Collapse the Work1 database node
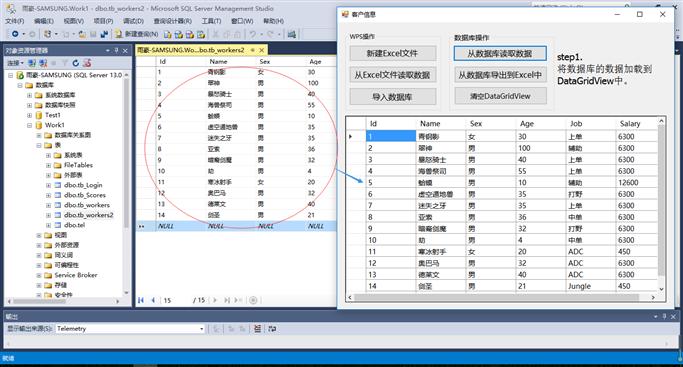This screenshot has width=683, height=367. click(30, 125)
